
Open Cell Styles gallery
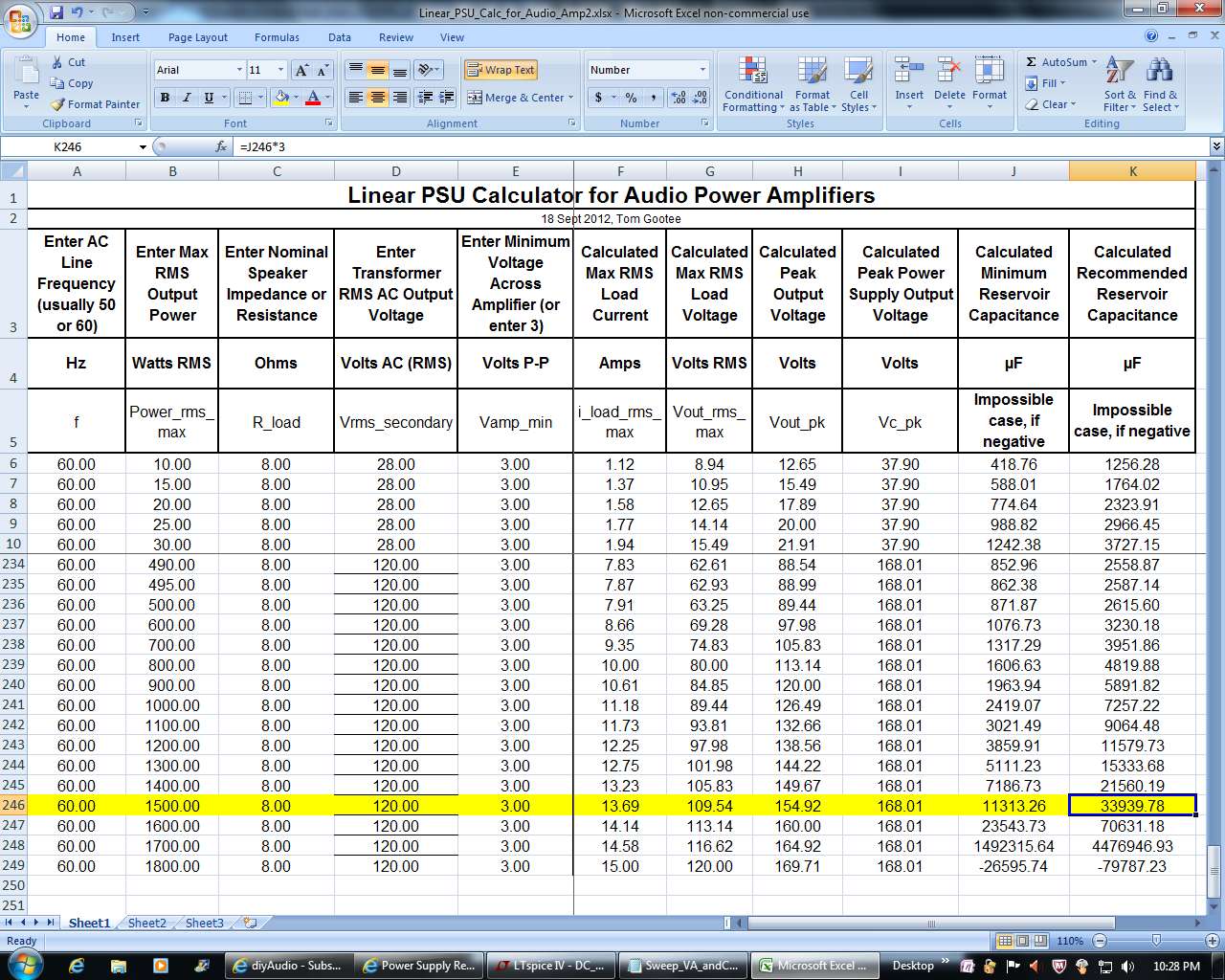click(858, 84)
